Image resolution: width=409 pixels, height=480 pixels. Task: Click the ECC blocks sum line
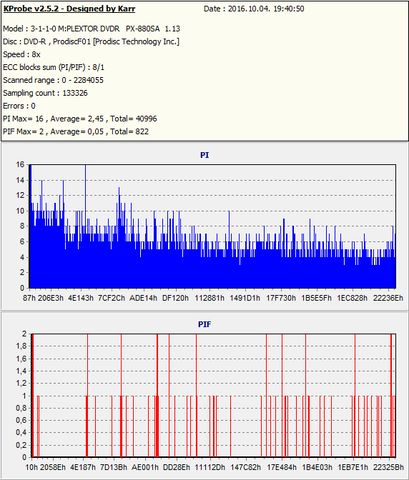point(54,67)
